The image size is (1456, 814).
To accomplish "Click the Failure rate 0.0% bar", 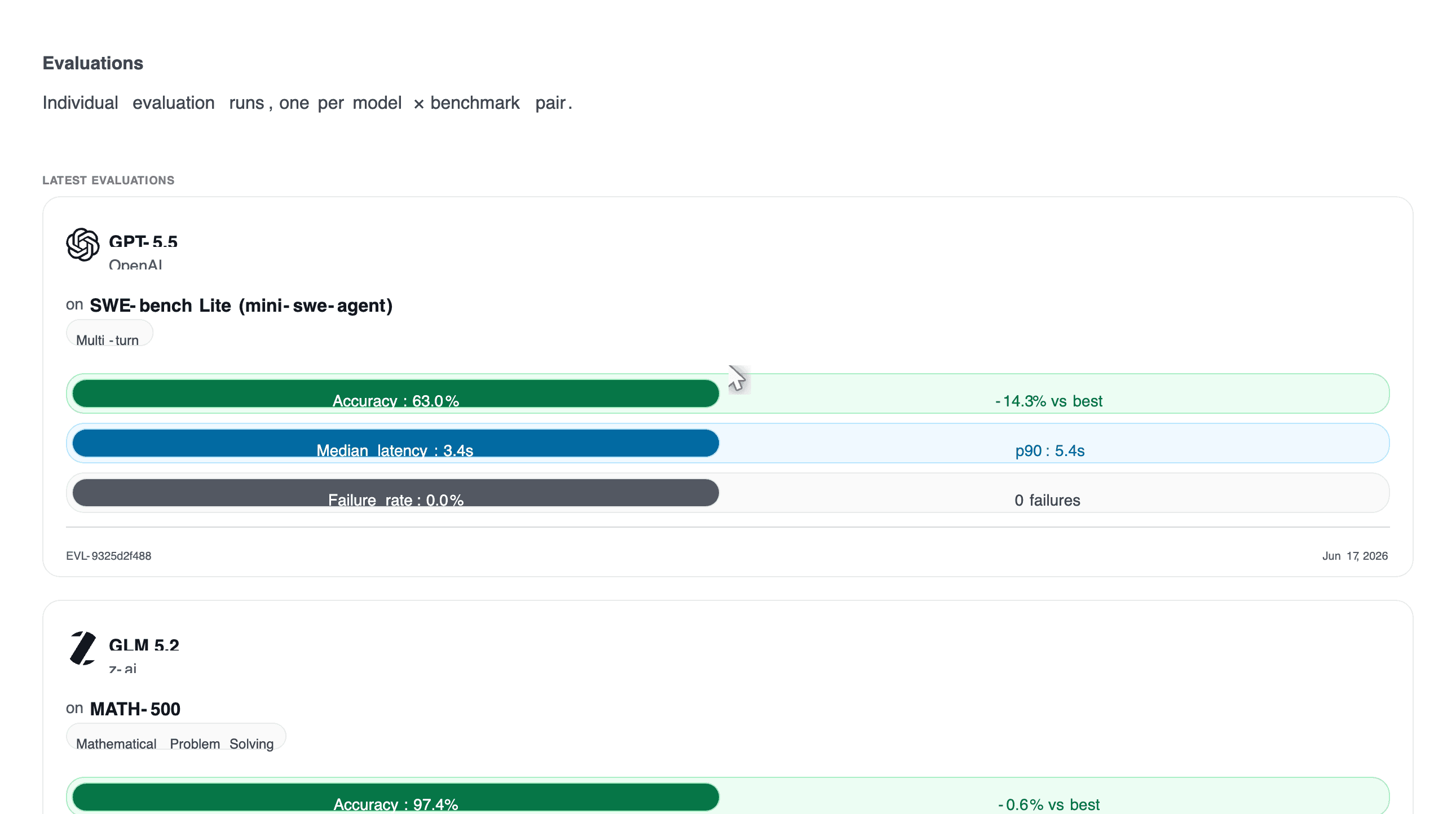I will pos(396,493).
